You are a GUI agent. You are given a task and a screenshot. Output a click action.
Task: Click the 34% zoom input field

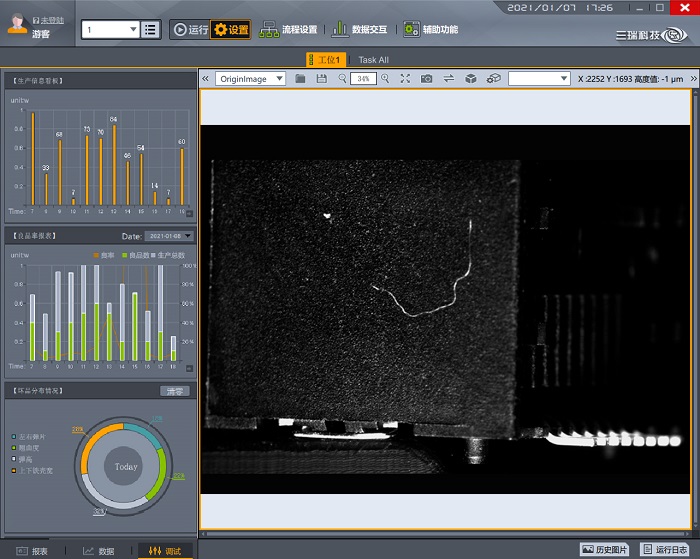363,78
